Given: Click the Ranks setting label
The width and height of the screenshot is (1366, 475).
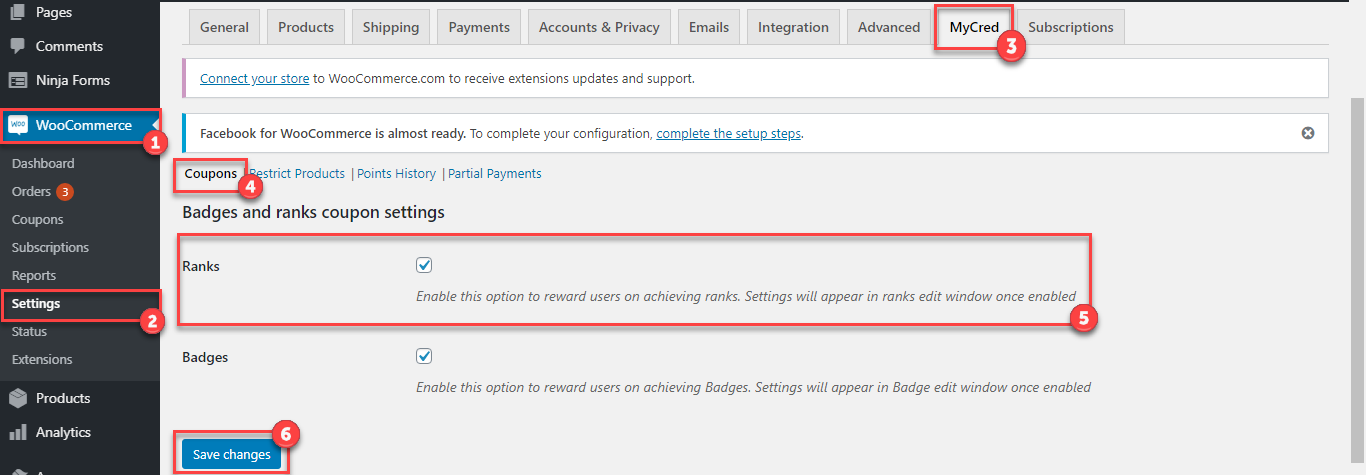Looking at the screenshot, I should pyautogui.click(x=201, y=266).
